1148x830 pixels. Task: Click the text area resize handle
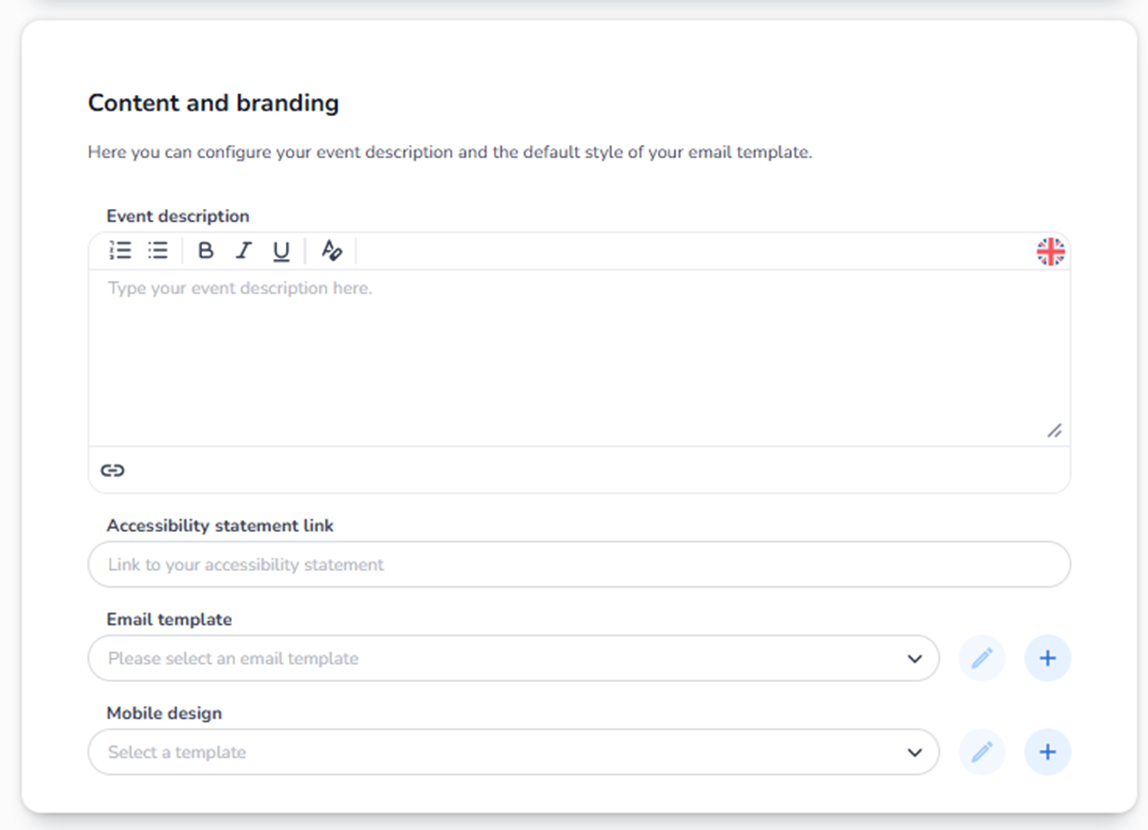click(1054, 431)
